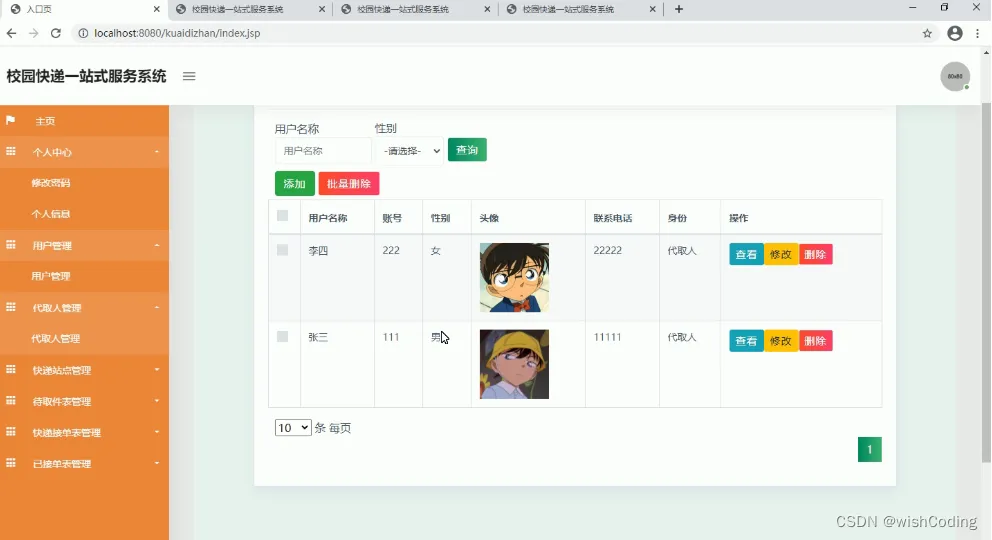Image resolution: width=992 pixels, height=540 pixels.
Task: Open 李四's avatar thumbnail
Action: [514, 278]
